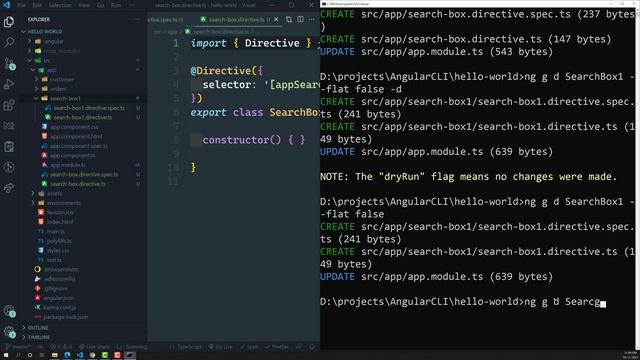The image size is (640, 360).
Task: Open search-box1.directive.ts in explorer
Action: coord(83,117)
